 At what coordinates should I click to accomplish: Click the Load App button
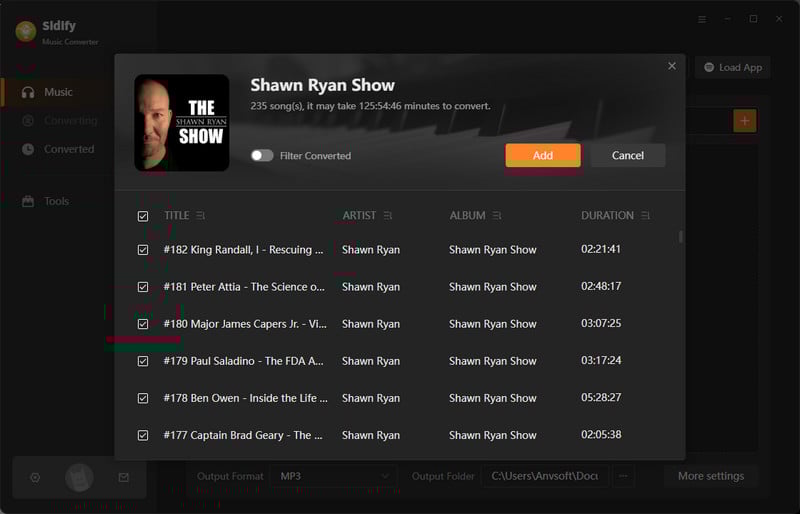(733, 67)
